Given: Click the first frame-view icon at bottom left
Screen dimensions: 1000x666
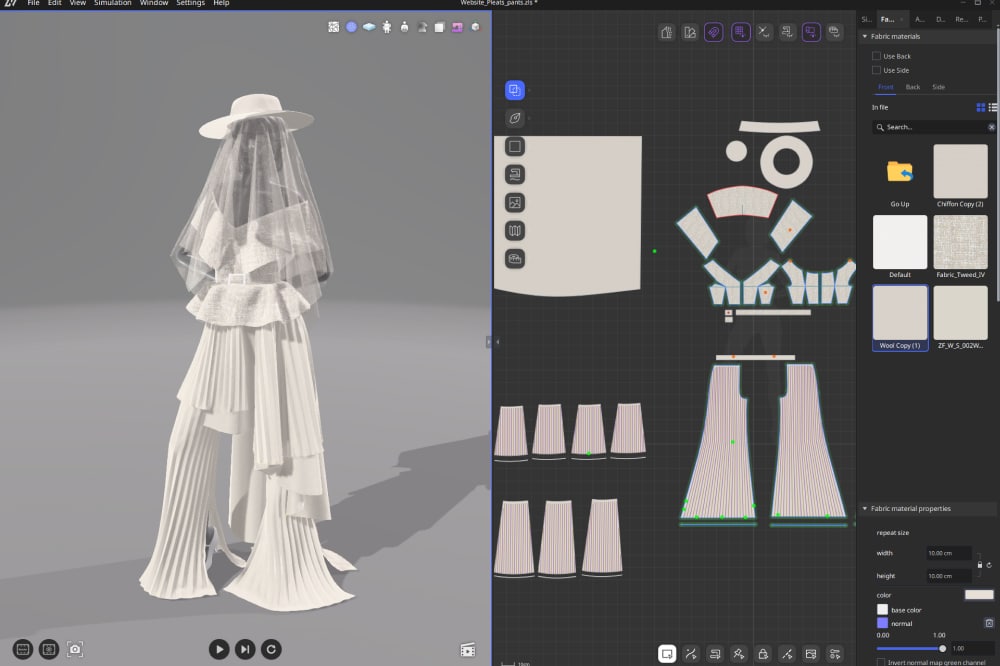Looking at the screenshot, I should click(22, 649).
